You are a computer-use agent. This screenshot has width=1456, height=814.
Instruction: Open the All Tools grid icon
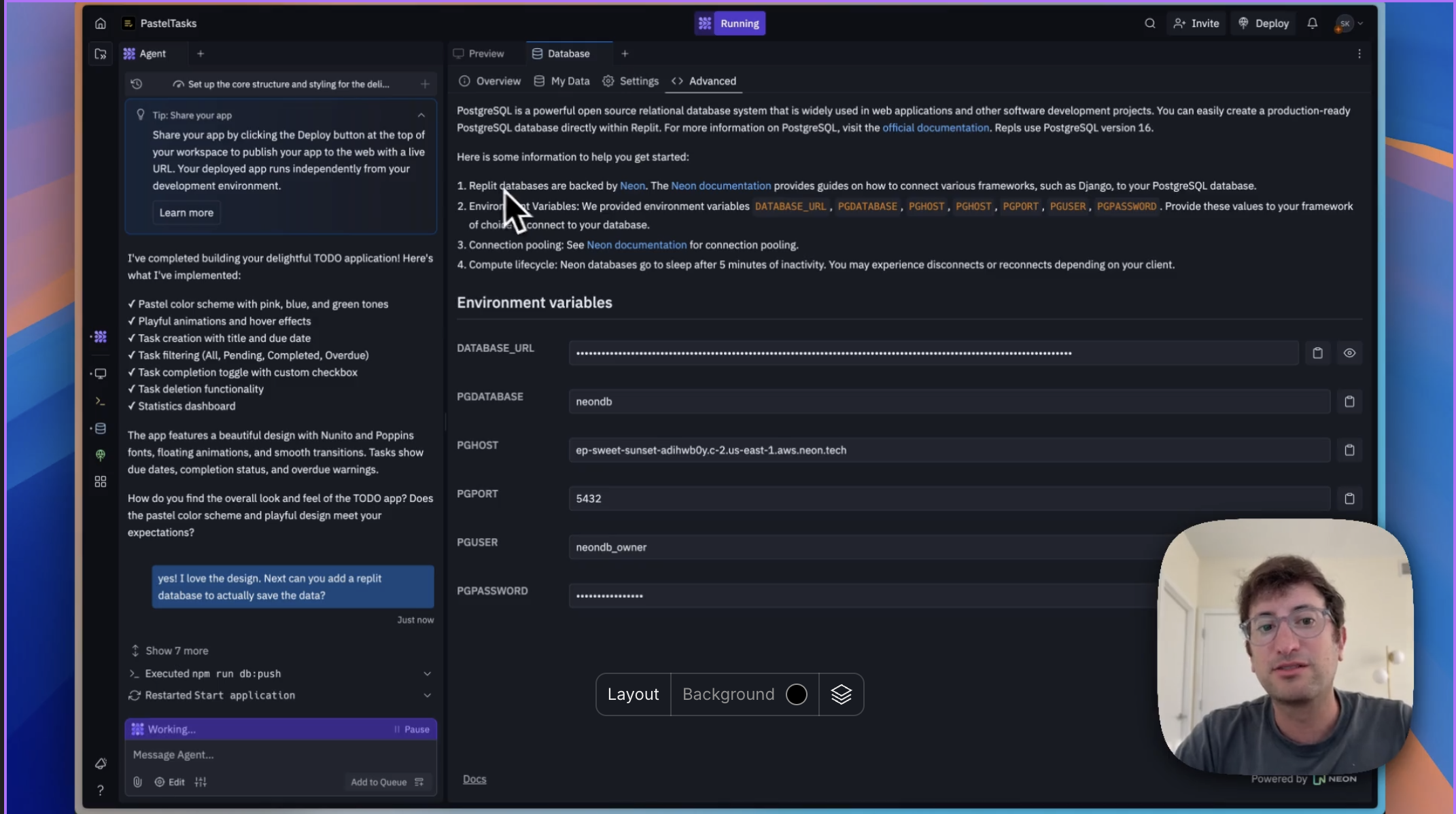(101, 482)
